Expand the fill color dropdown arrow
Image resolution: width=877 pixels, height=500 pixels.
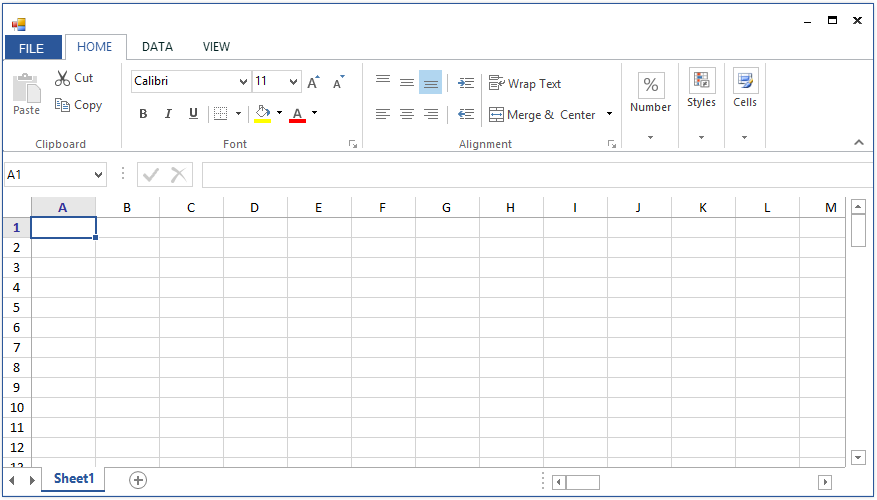(280, 113)
